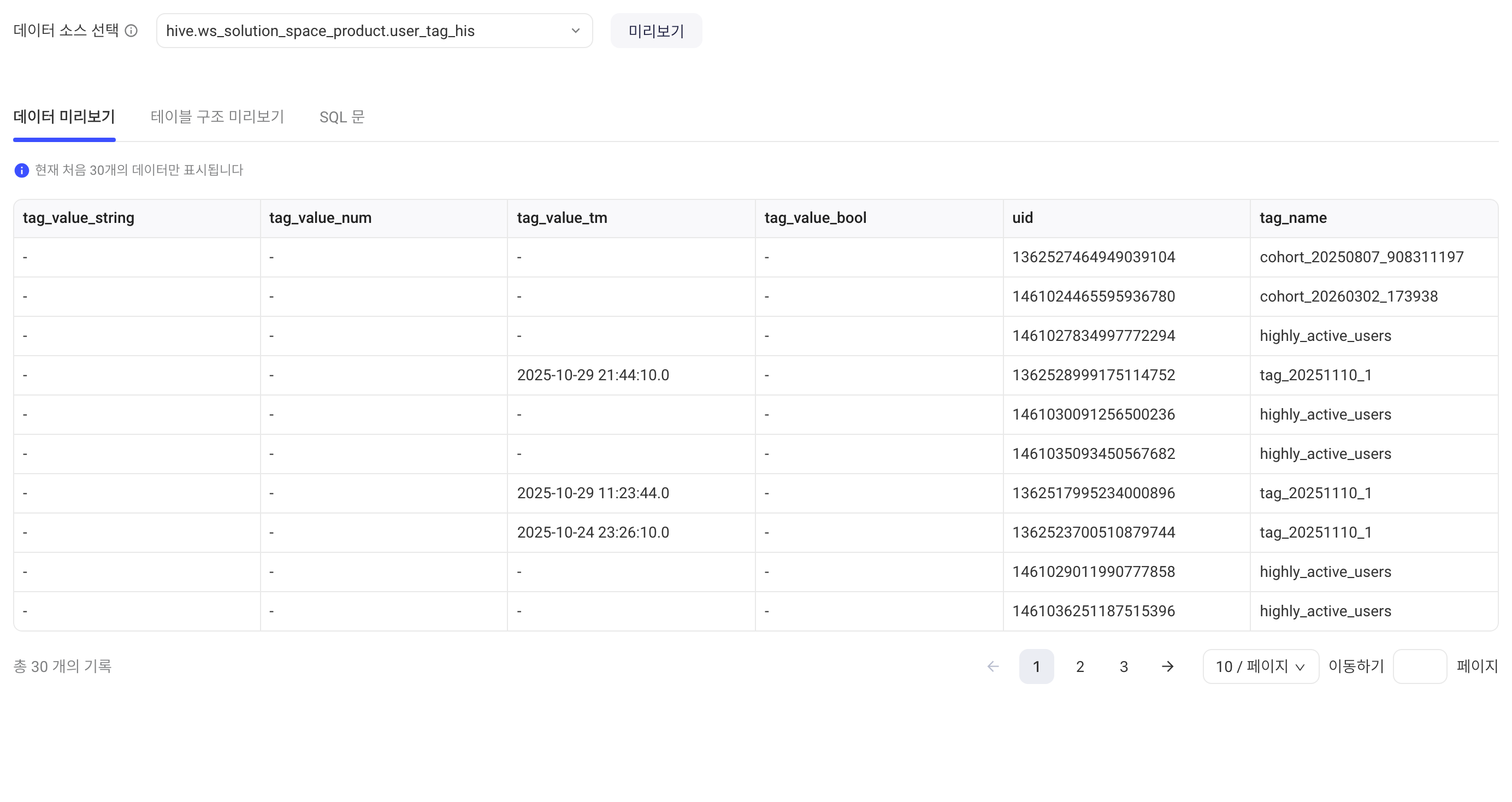Image resolution: width=1512 pixels, height=802 pixels.
Task: Click tag name cohort_20250807_908311197
Action: [1362, 257]
